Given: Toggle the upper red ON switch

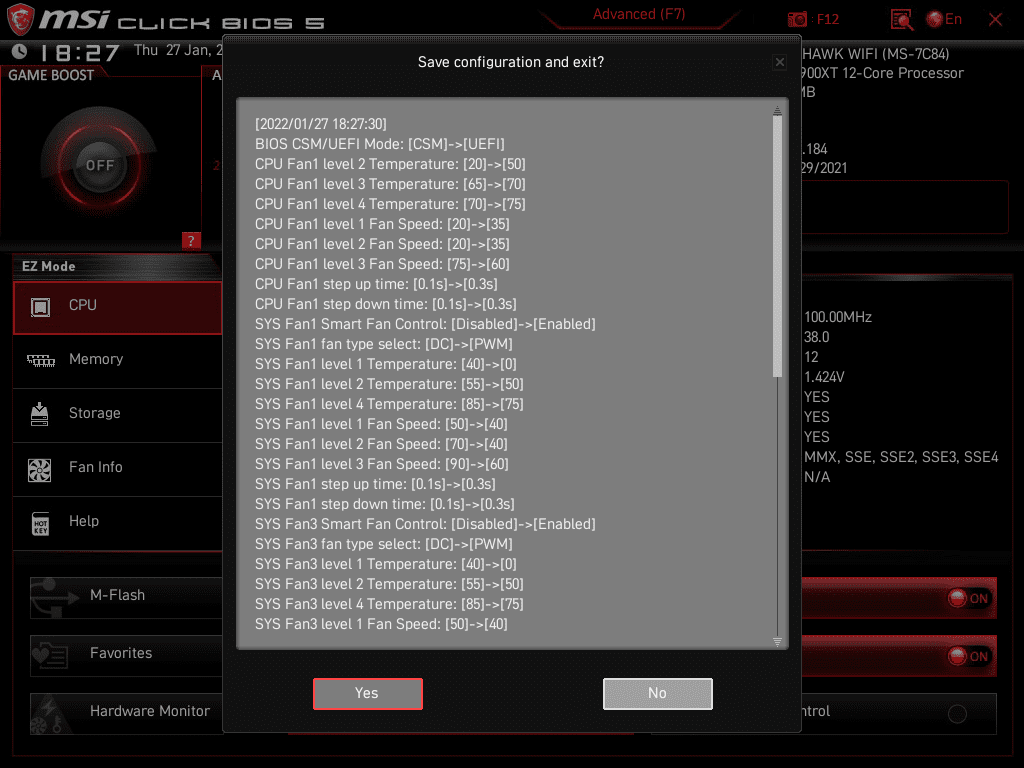Looking at the screenshot, I should [x=969, y=598].
